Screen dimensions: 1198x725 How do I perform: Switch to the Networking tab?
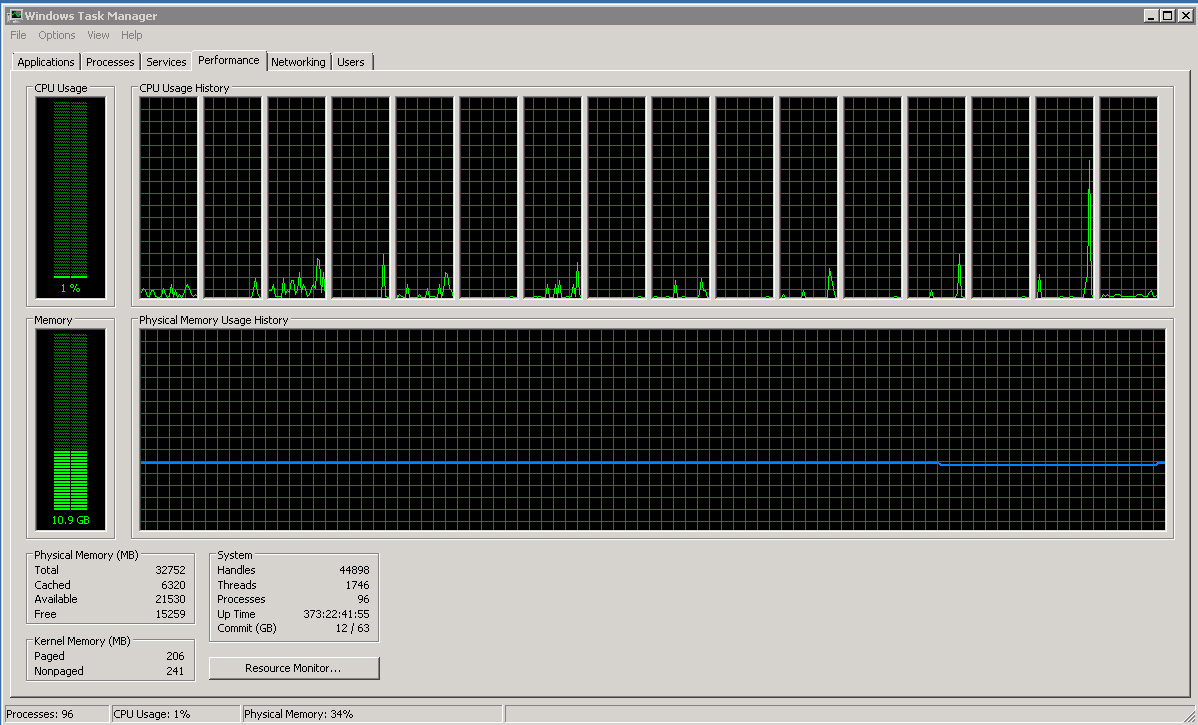[x=298, y=62]
